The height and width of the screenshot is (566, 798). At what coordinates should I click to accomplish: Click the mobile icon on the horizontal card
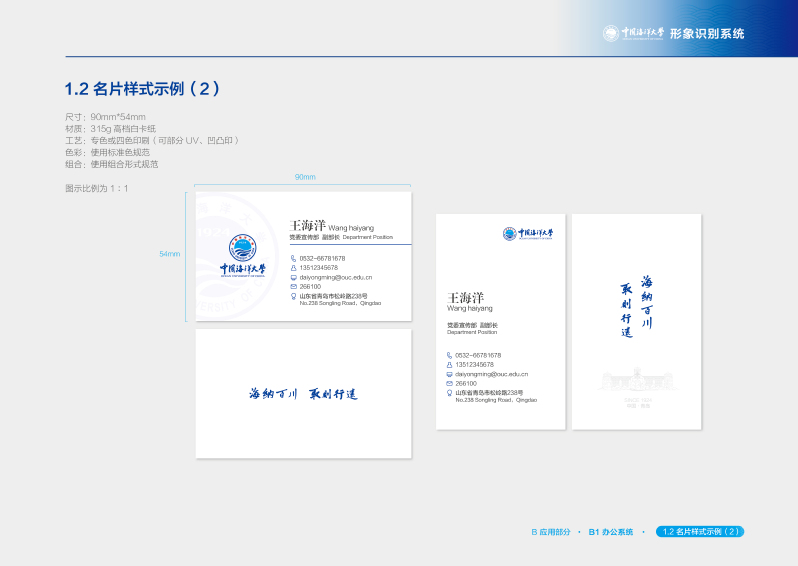[x=294, y=267]
